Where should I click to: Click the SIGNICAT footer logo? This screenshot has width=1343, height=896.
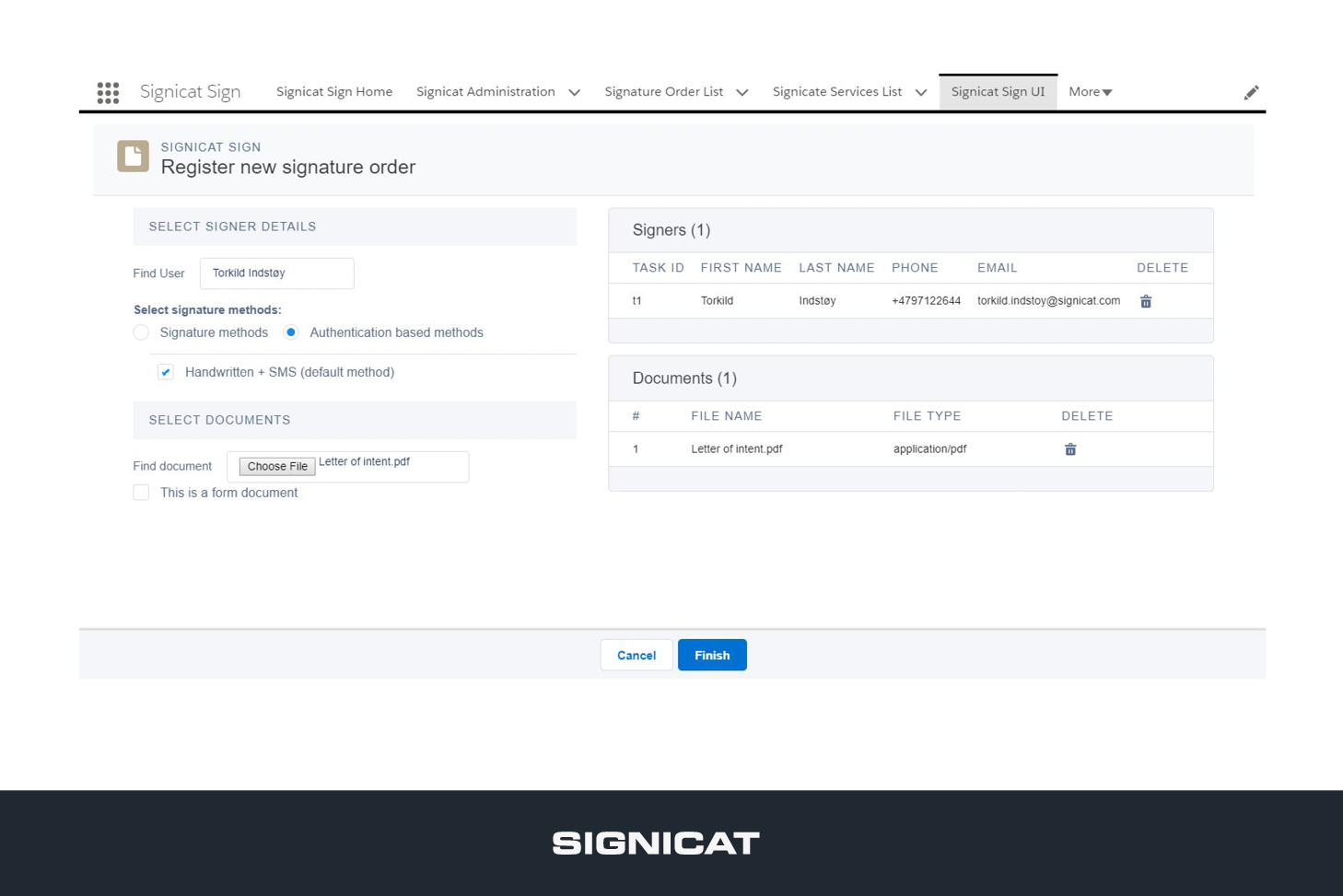pyautogui.click(x=656, y=842)
